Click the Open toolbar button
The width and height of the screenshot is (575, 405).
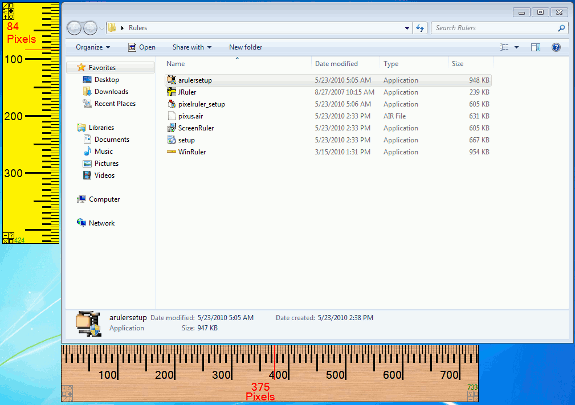[x=142, y=47]
